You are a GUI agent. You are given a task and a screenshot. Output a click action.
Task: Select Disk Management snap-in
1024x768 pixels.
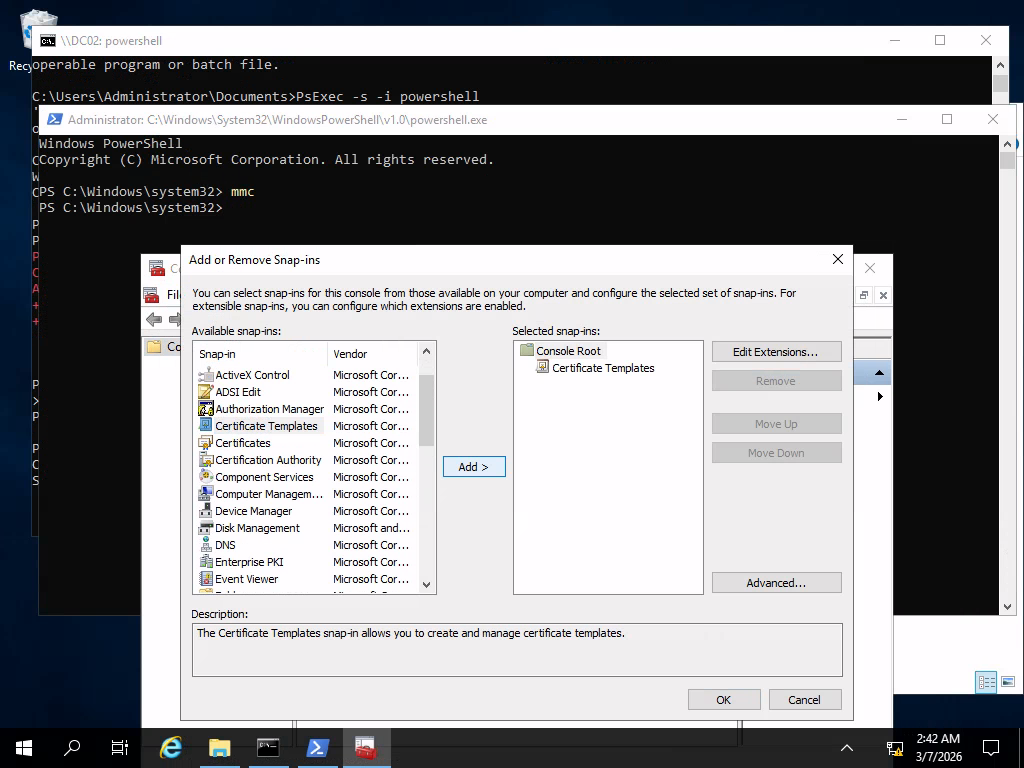(x=257, y=528)
